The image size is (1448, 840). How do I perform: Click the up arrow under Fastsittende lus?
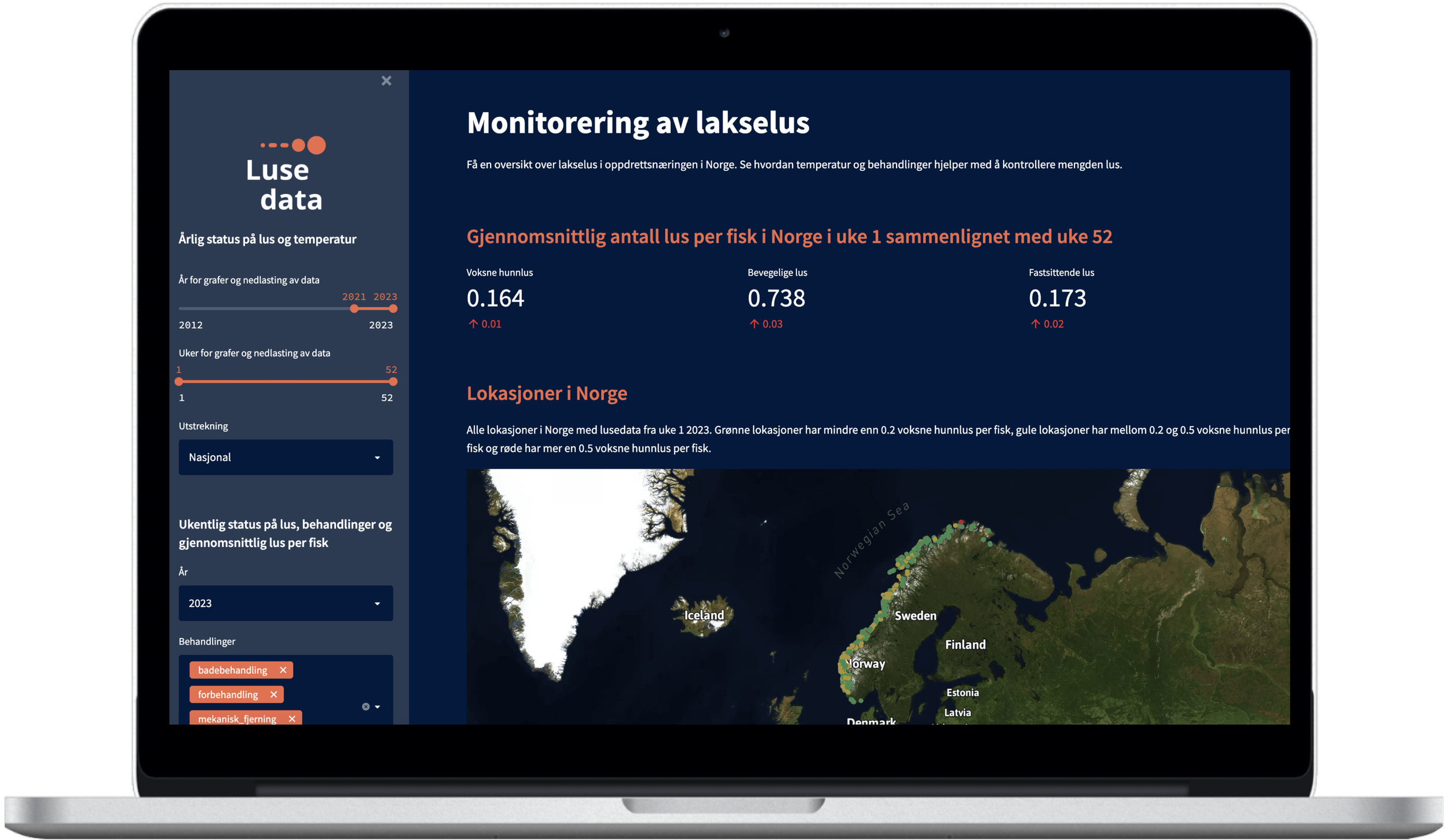(1035, 324)
